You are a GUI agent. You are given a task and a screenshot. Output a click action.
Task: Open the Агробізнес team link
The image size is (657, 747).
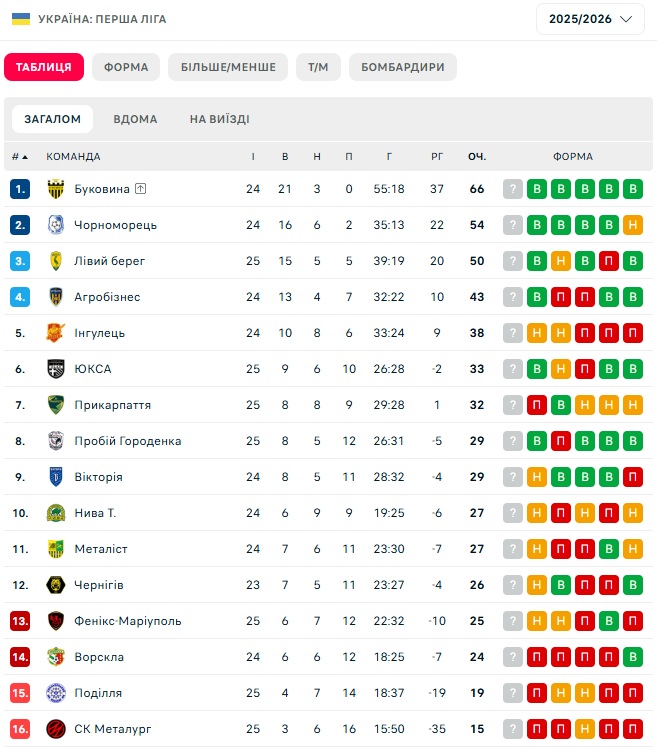tap(107, 297)
